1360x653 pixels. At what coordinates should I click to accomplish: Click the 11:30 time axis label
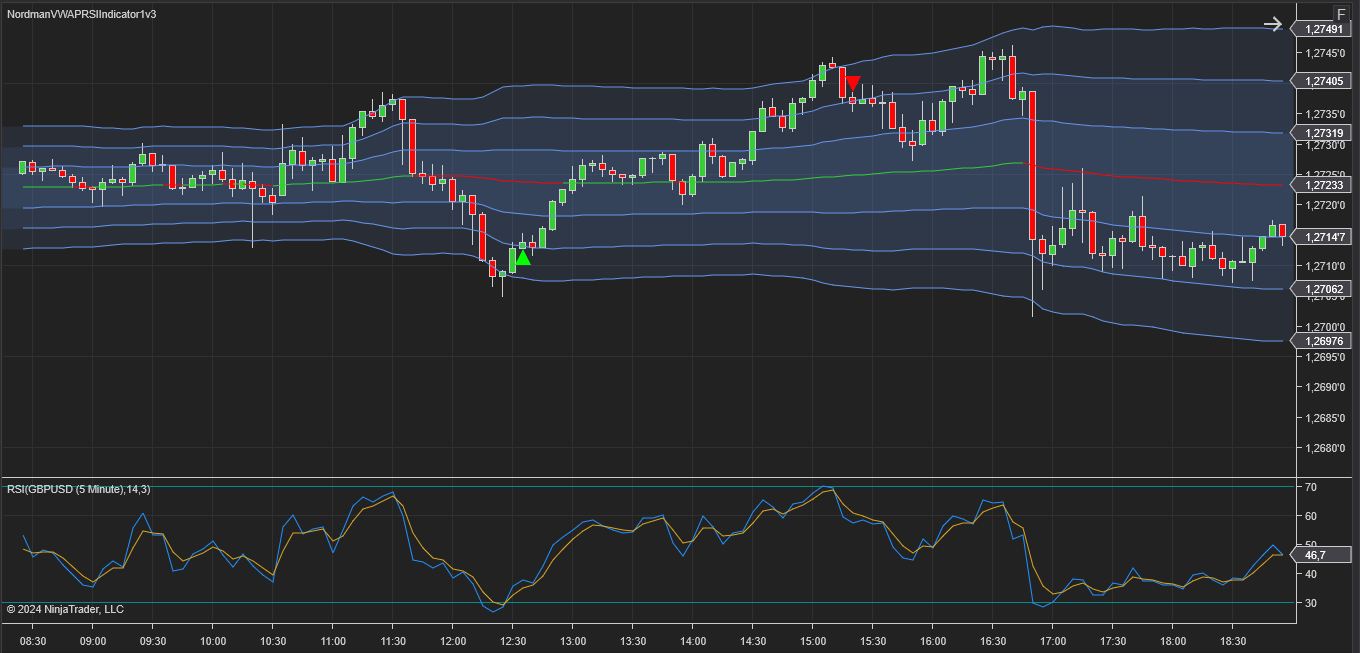tap(393, 641)
